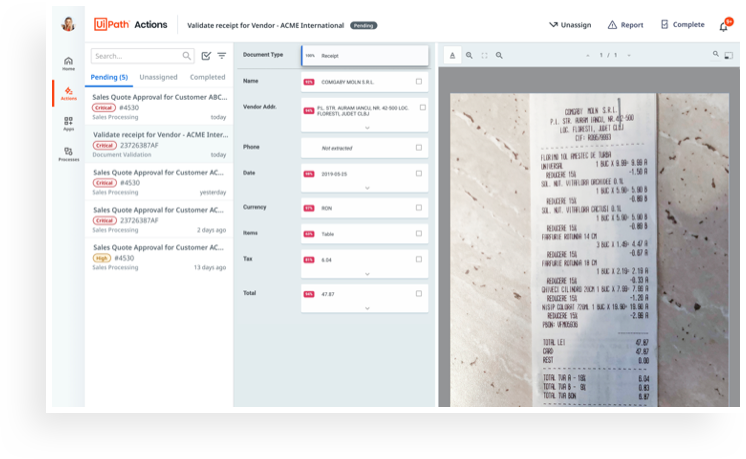Viewport: 746px width, 459px height.
Task: Click the confidence badge beside Tax field
Action: click(x=309, y=260)
